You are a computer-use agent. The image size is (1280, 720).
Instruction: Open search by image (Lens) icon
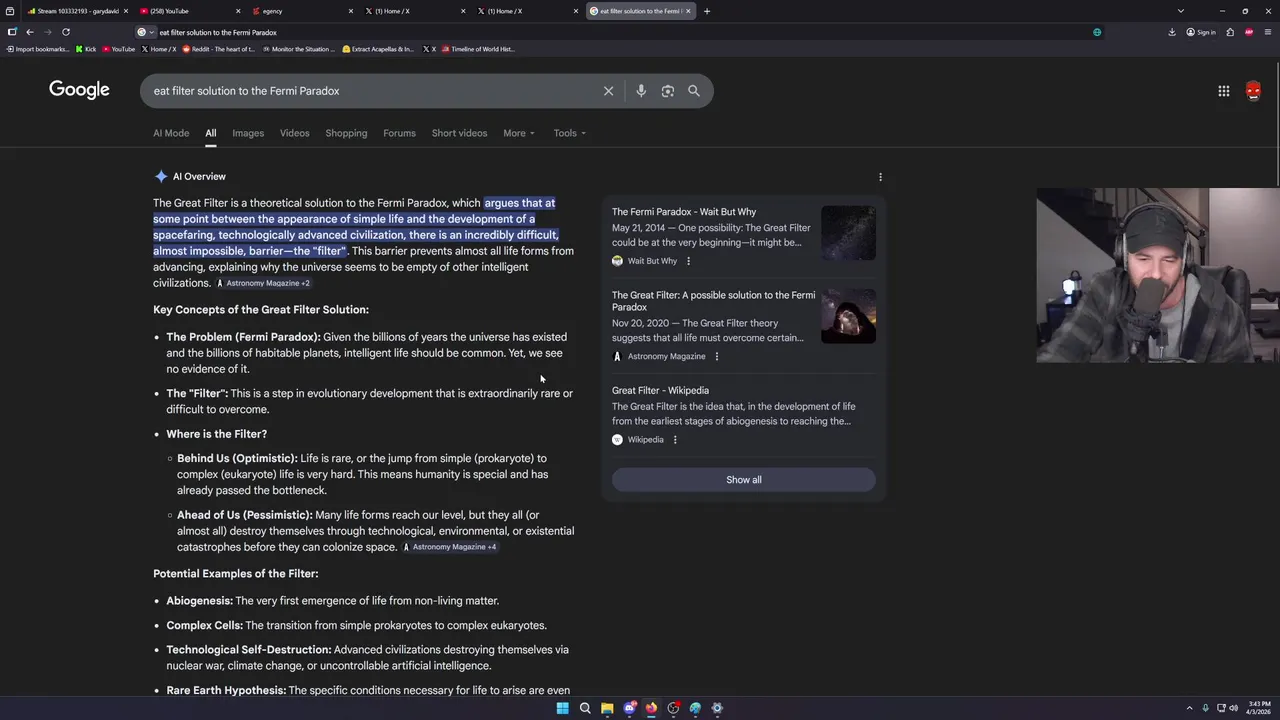pyautogui.click(x=668, y=91)
